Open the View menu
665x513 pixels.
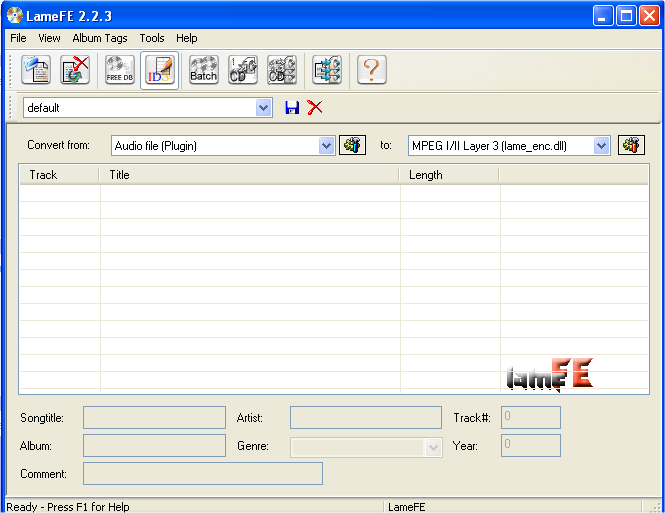[49, 38]
